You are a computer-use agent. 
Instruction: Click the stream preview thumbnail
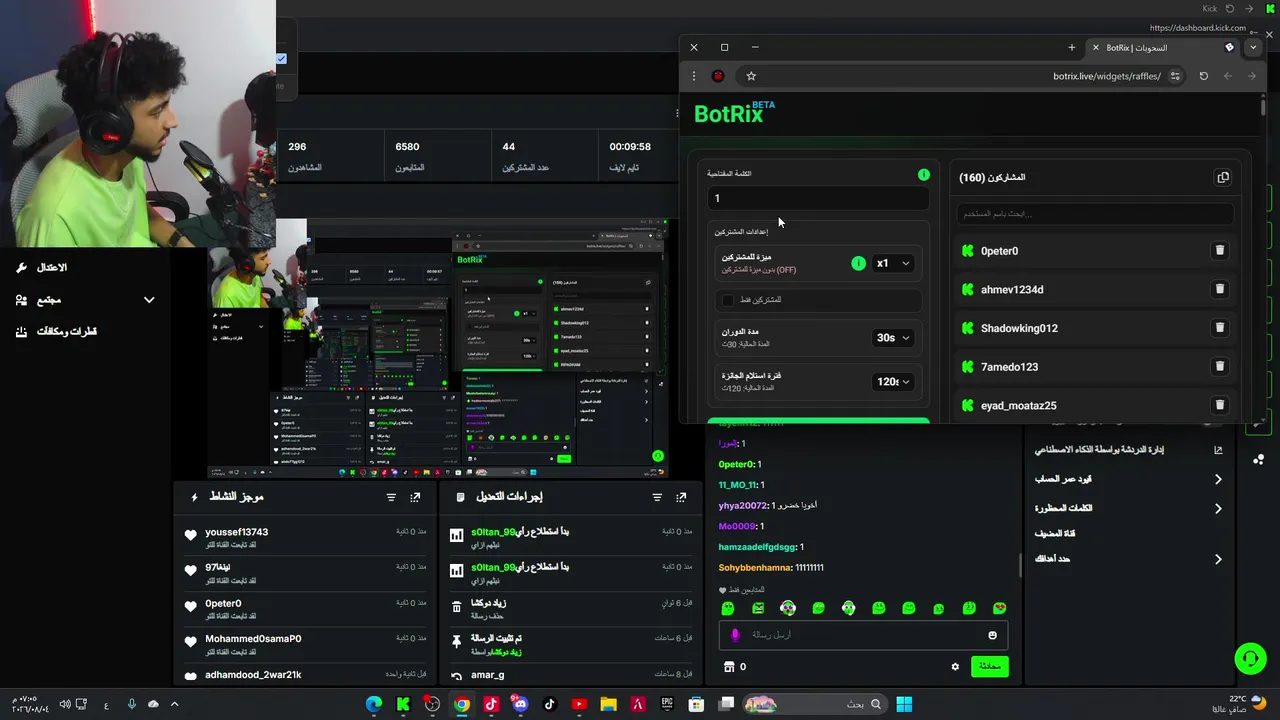(x=438, y=349)
